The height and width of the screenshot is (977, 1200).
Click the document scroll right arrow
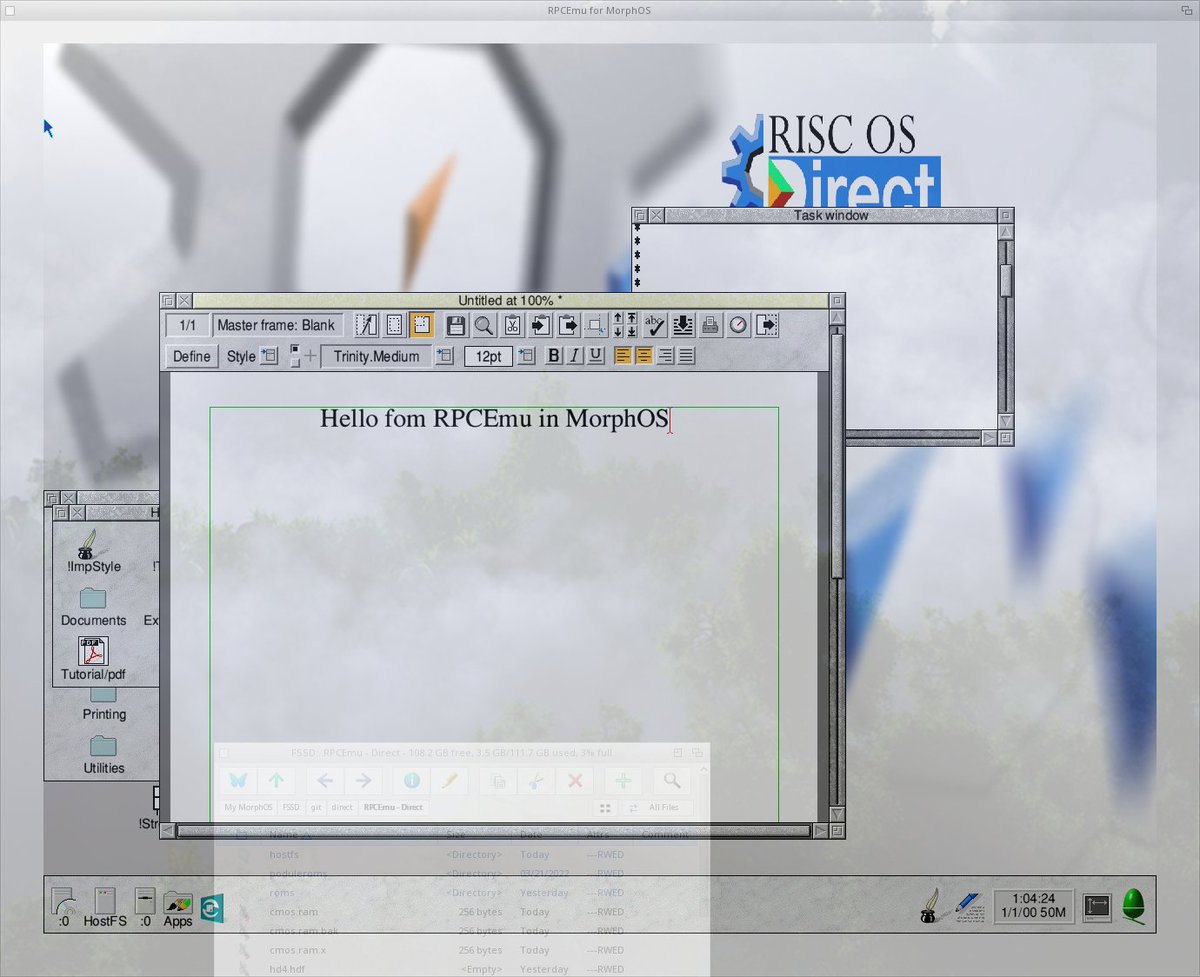(x=821, y=830)
